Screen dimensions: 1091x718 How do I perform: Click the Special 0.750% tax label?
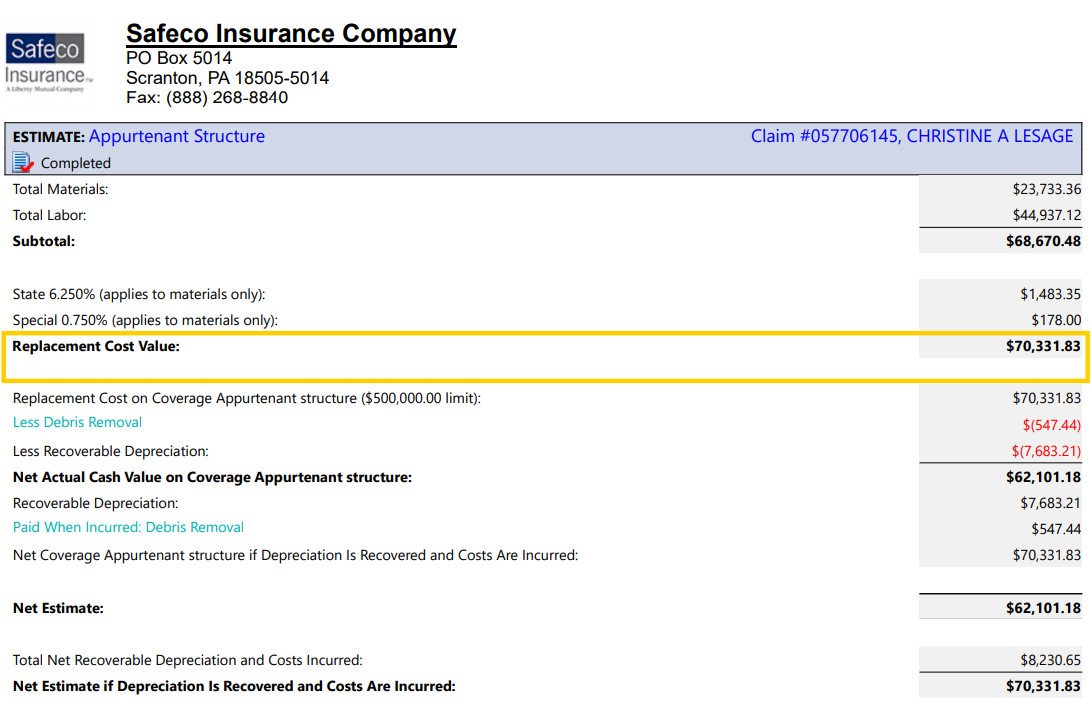tap(145, 320)
